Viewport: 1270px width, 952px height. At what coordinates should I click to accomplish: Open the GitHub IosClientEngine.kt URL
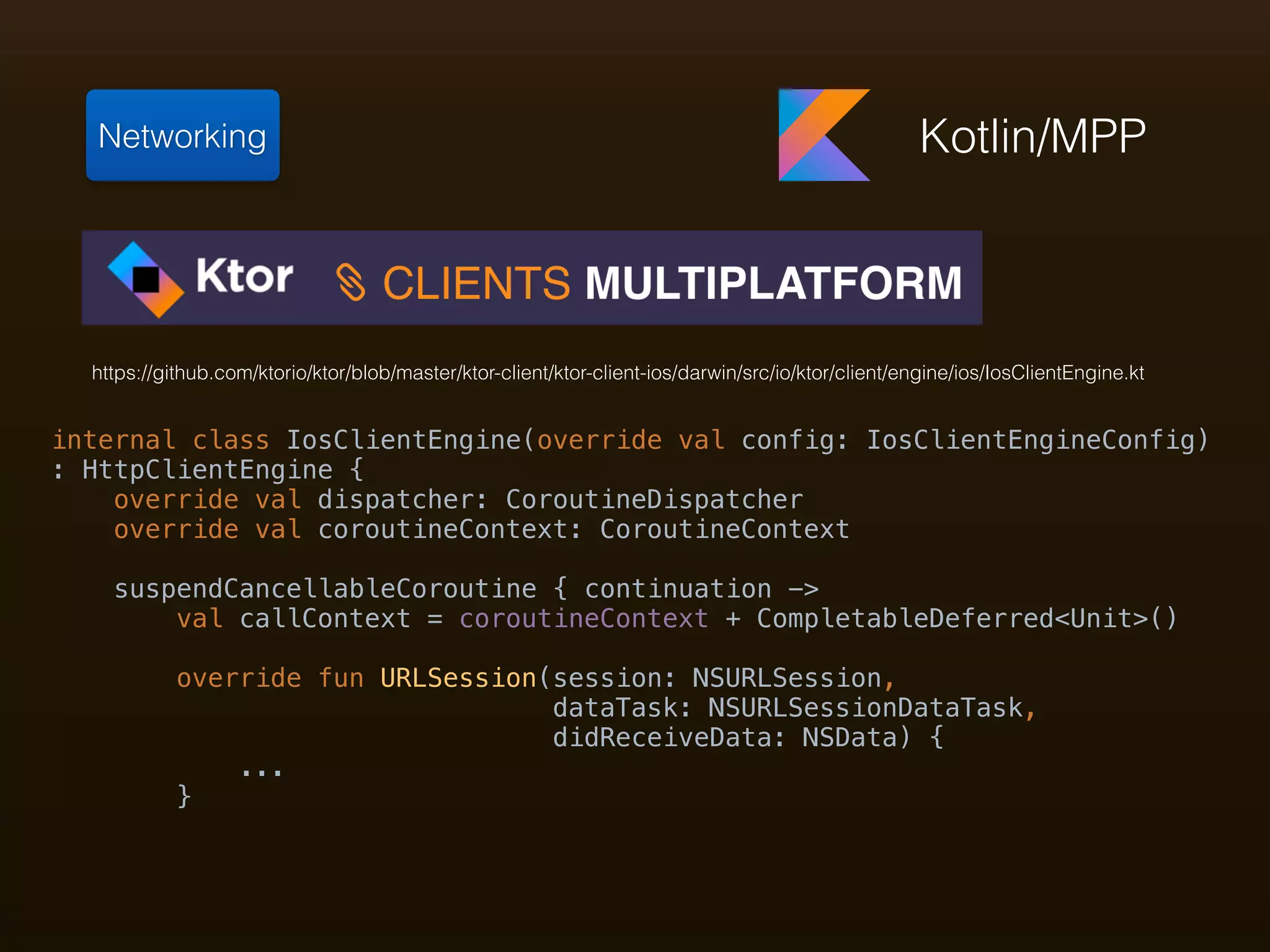pyautogui.click(x=618, y=373)
